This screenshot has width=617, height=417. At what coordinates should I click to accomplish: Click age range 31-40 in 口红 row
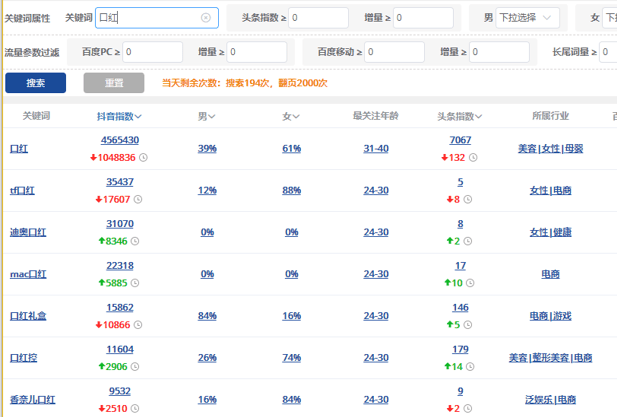pos(376,149)
